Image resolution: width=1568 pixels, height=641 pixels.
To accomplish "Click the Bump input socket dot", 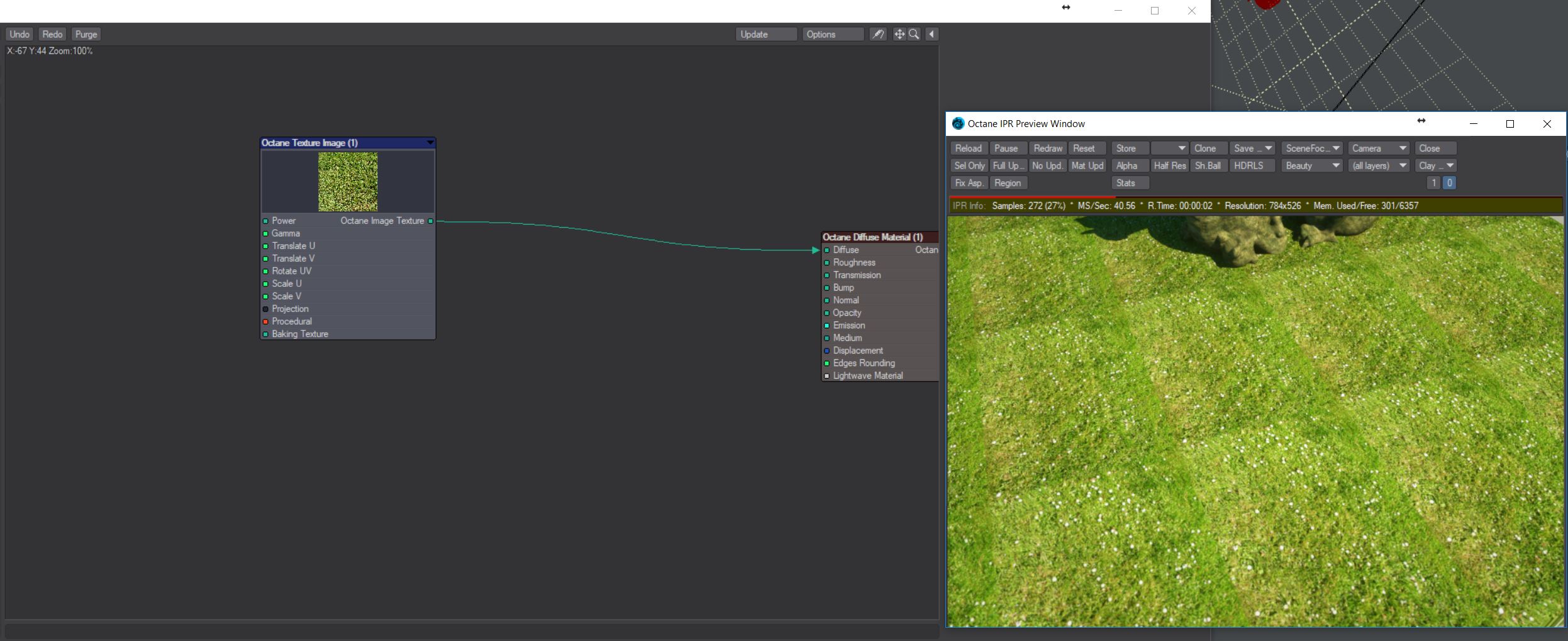I will pyautogui.click(x=827, y=288).
